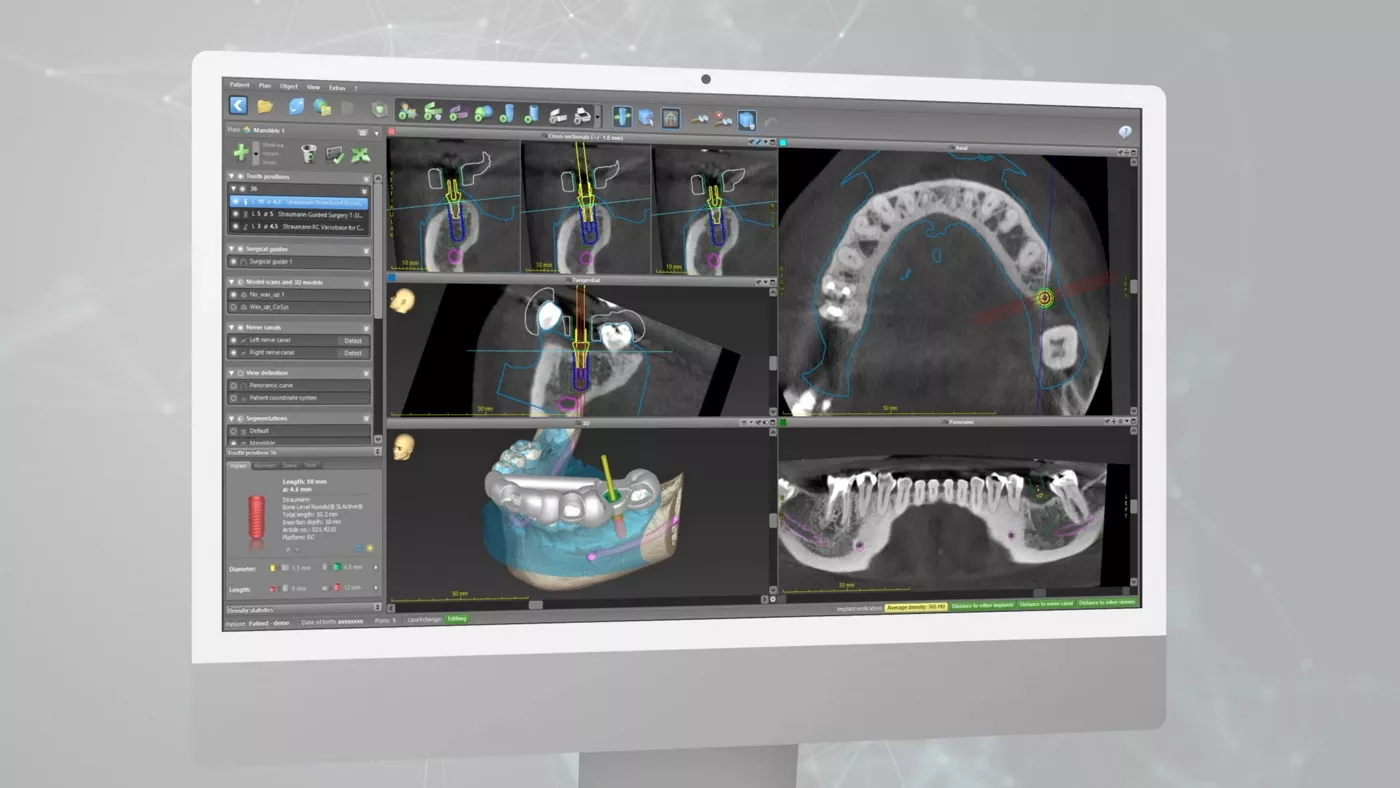Click the help speech bubble icon
The height and width of the screenshot is (788, 1400).
(1124, 132)
